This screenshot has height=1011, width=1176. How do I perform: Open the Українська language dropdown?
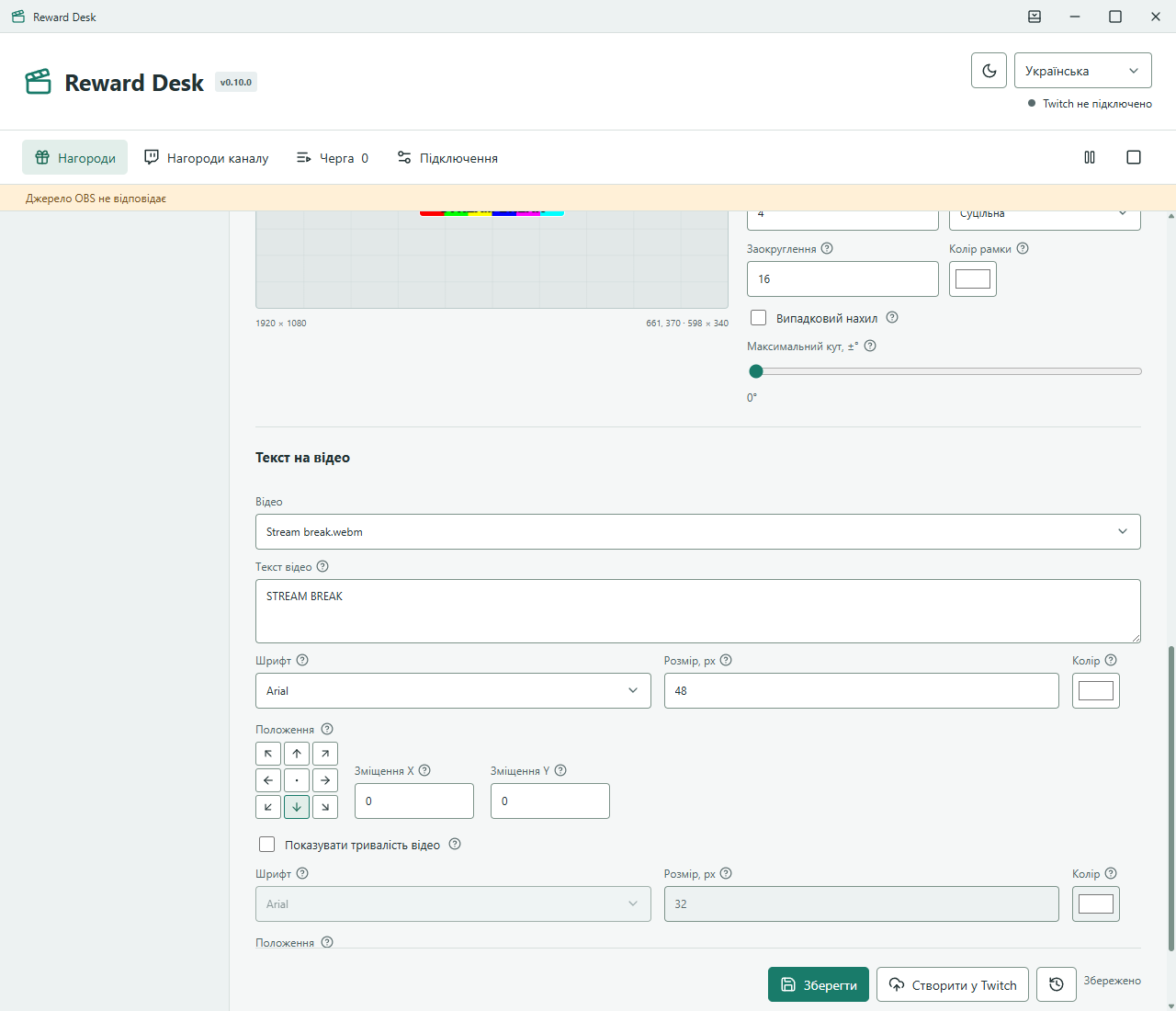click(1083, 71)
